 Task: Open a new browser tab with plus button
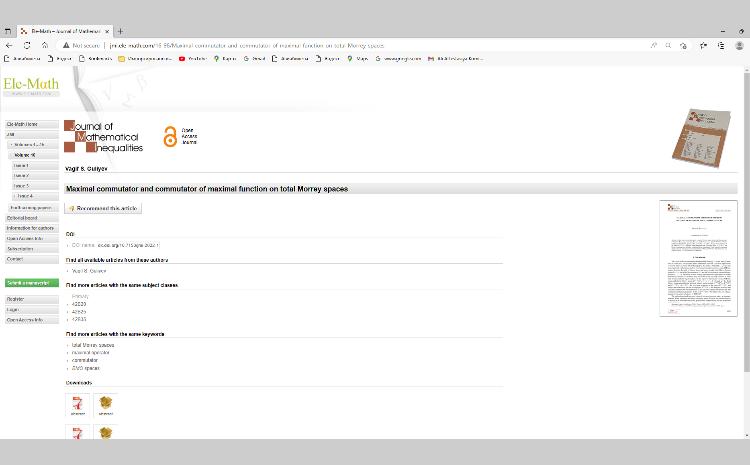click(120, 31)
